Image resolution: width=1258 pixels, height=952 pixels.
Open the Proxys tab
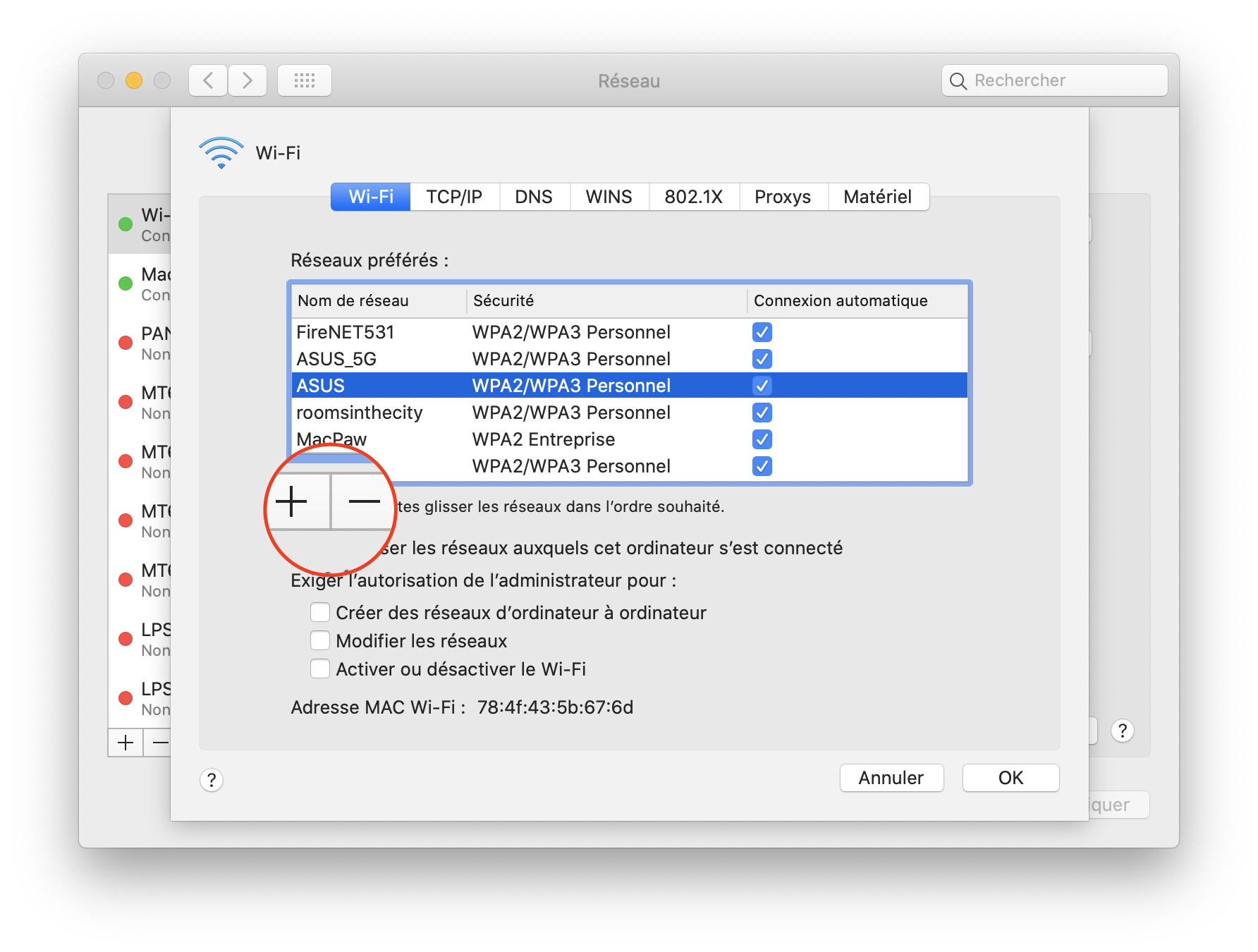783,197
